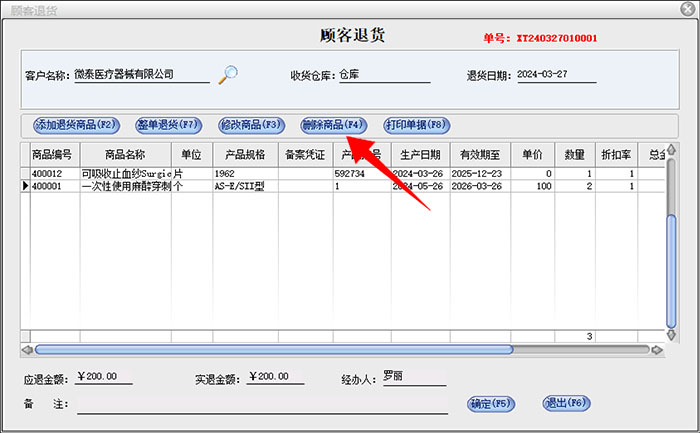700x433 pixels.
Task: Select the 收货仓库 warehouse field
Action: pyautogui.click(x=384, y=75)
